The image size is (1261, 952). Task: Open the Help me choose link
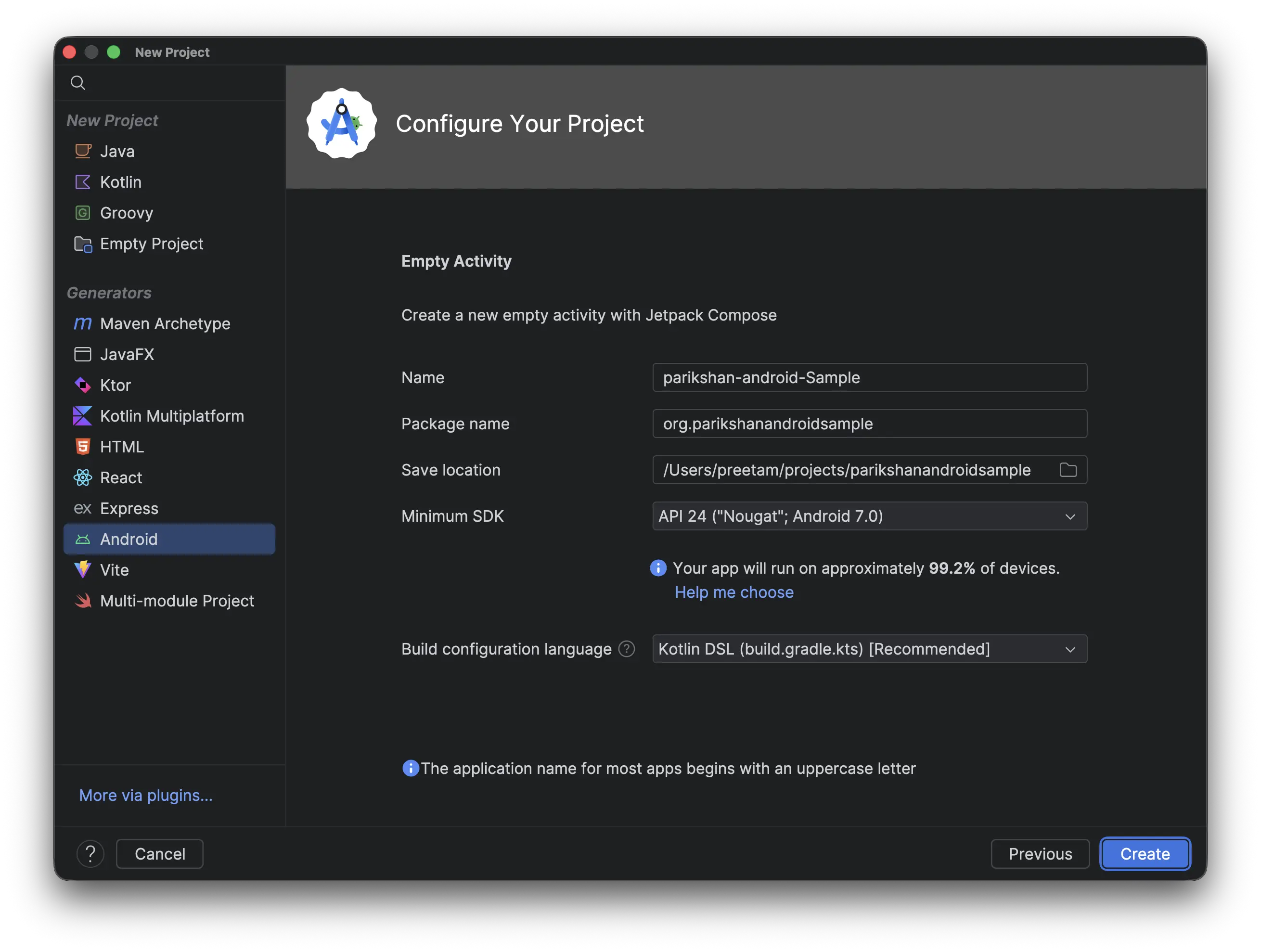733,592
